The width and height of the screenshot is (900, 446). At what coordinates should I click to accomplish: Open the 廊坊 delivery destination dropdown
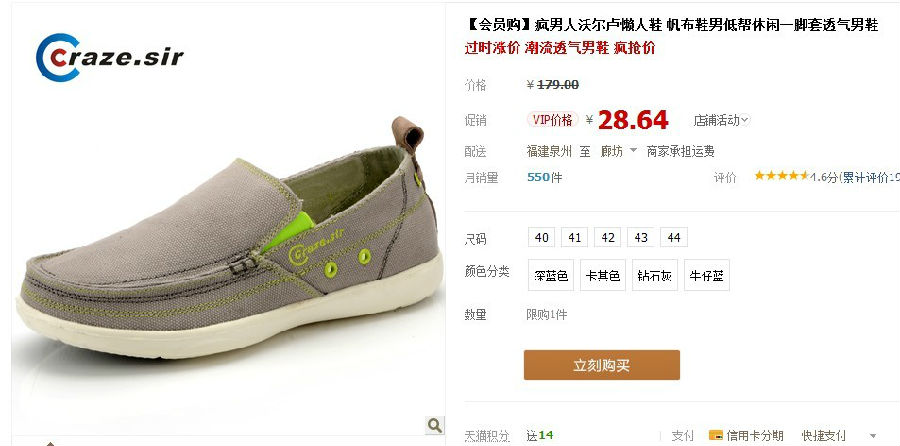(619, 152)
